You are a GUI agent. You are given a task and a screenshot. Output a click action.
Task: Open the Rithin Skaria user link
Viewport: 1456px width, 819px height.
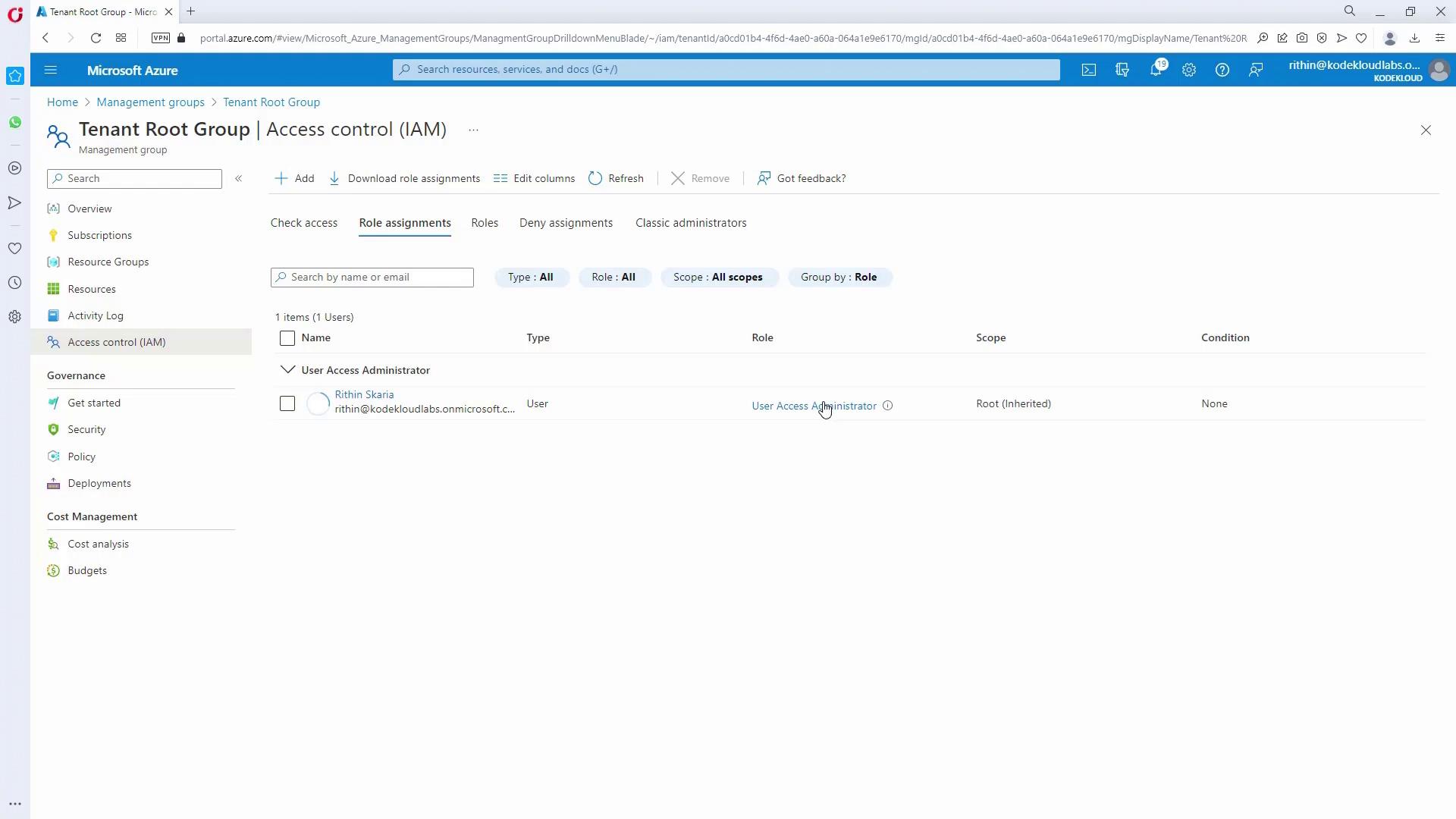click(x=364, y=394)
